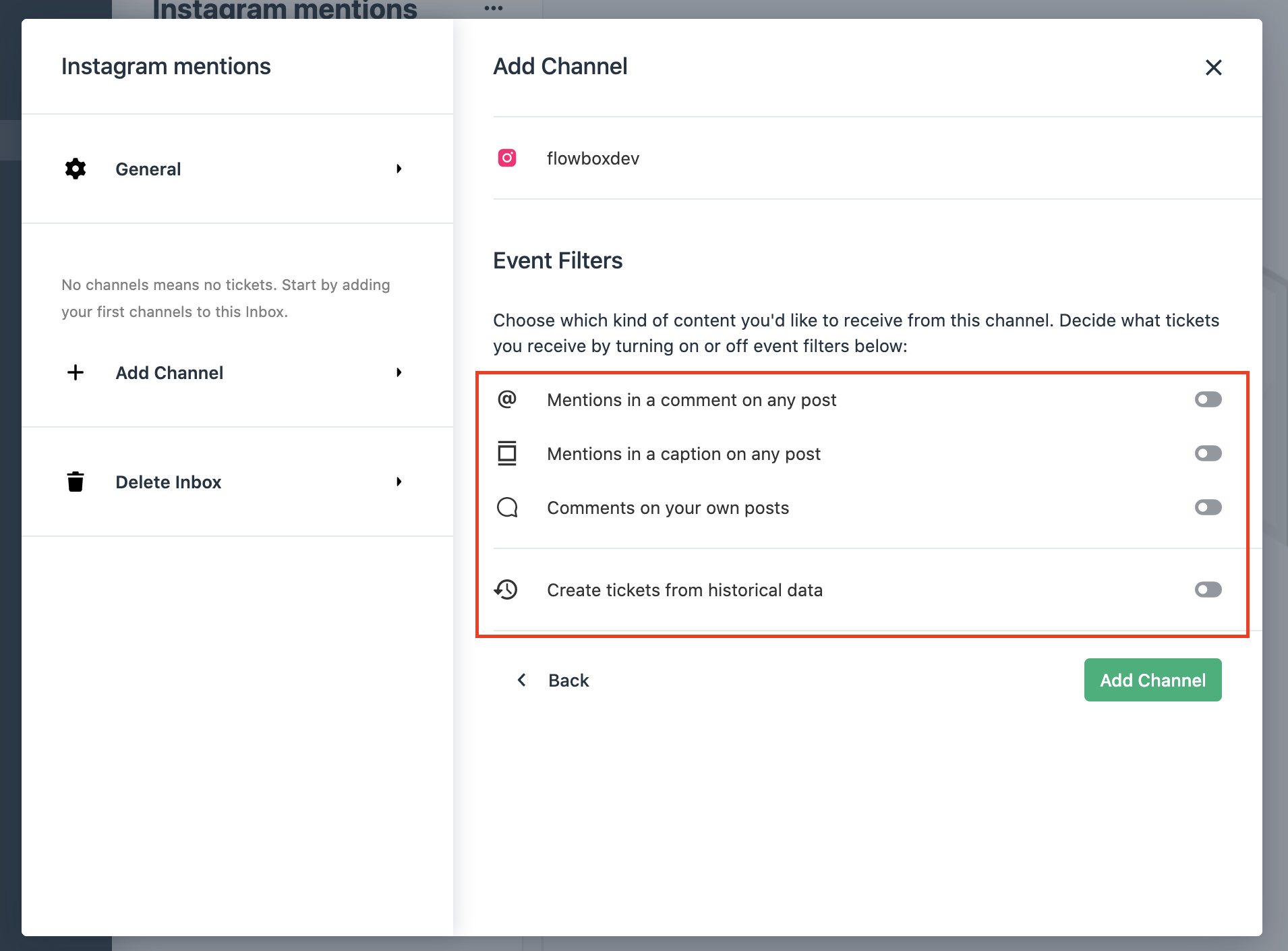Turn on mentions in a caption toggle
The width and height of the screenshot is (1288, 951).
tap(1208, 453)
